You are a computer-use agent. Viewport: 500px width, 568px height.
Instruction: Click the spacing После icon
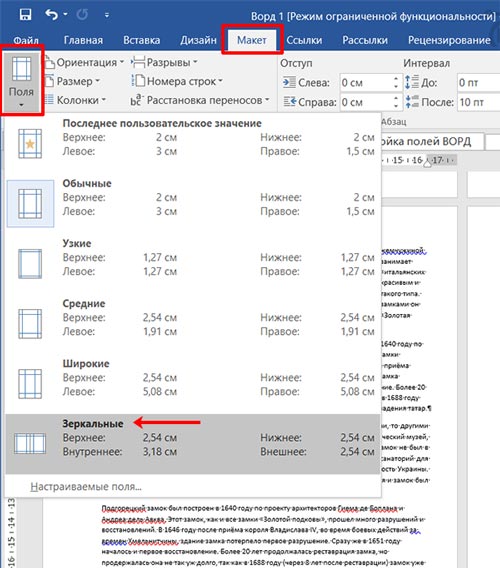(412, 102)
